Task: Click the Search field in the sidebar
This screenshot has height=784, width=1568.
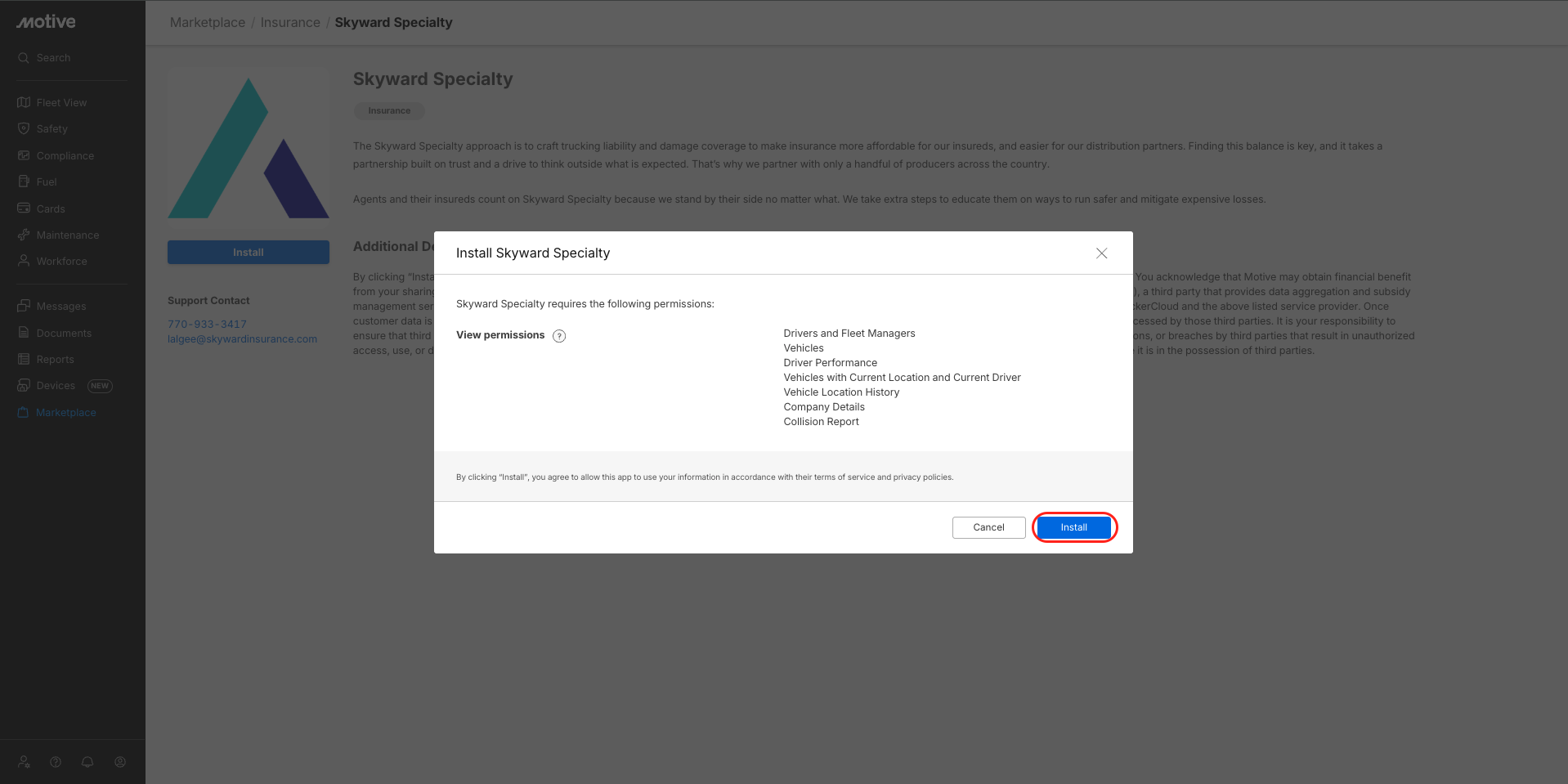Action: 53,58
